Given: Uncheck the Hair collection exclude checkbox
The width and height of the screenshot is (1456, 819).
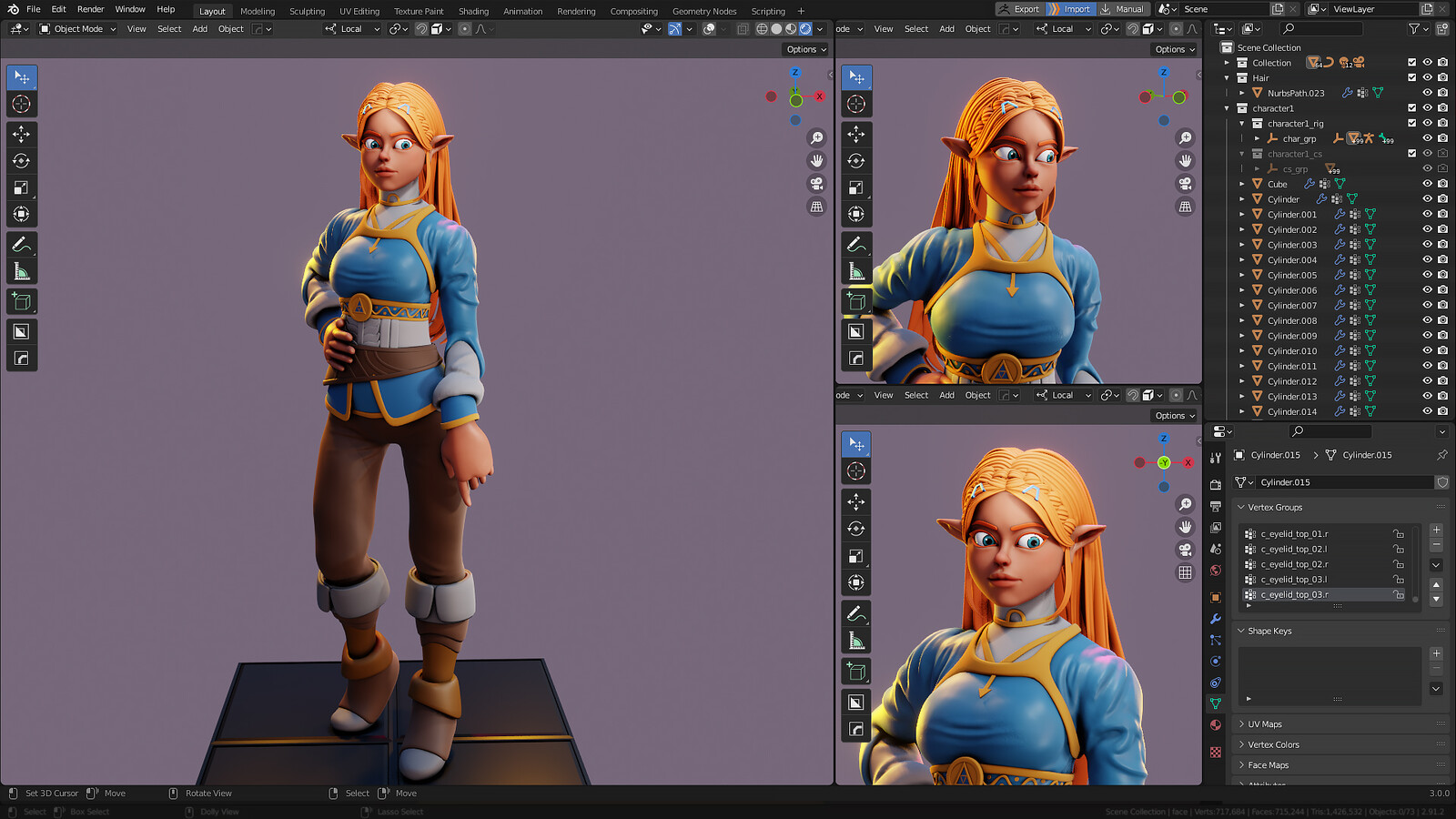Looking at the screenshot, I should (1411, 78).
